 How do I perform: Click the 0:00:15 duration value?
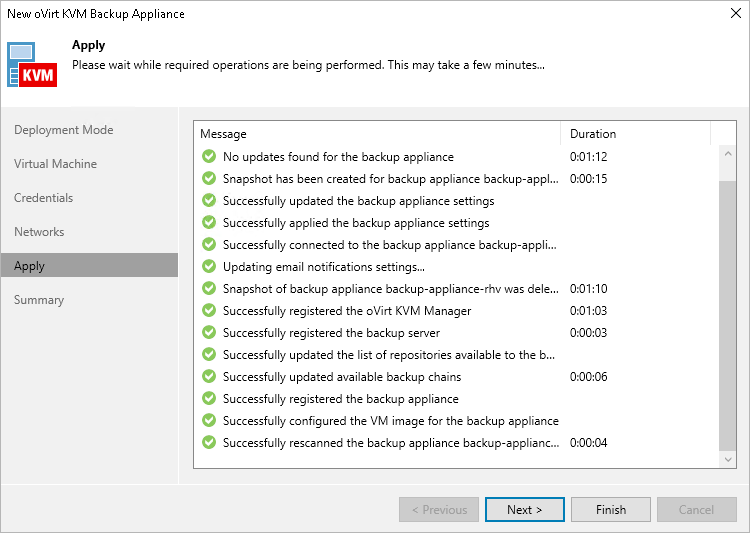(588, 179)
